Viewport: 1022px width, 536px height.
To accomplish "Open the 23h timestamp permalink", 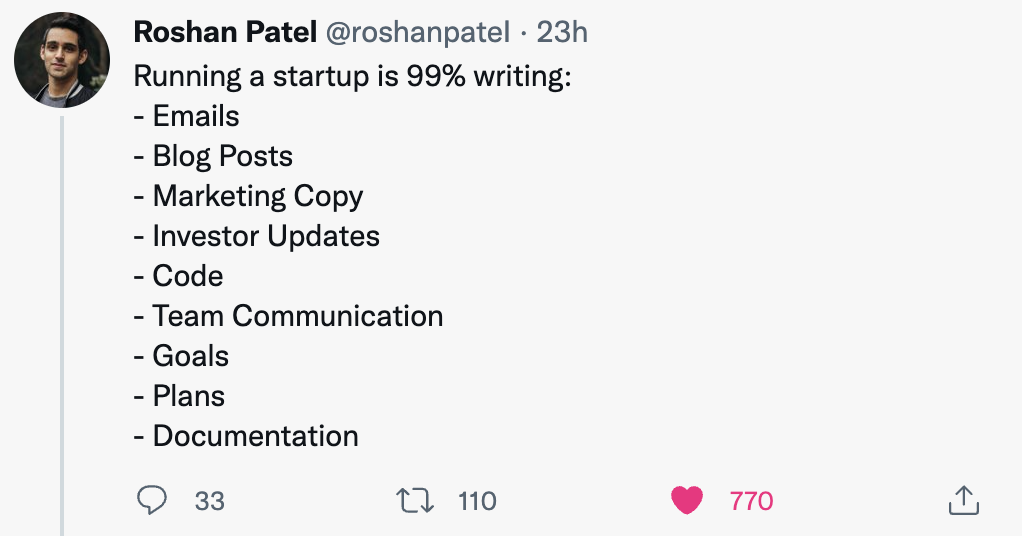I will [x=562, y=32].
